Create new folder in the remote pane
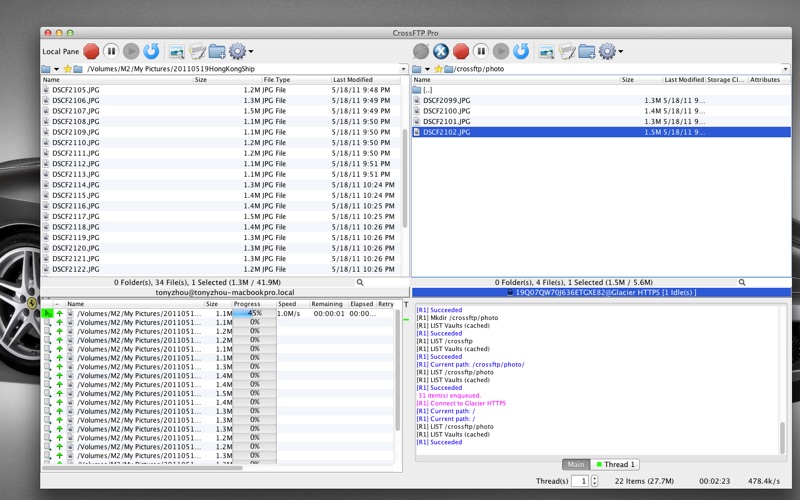The width and height of the screenshot is (800, 500). (x=587, y=51)
